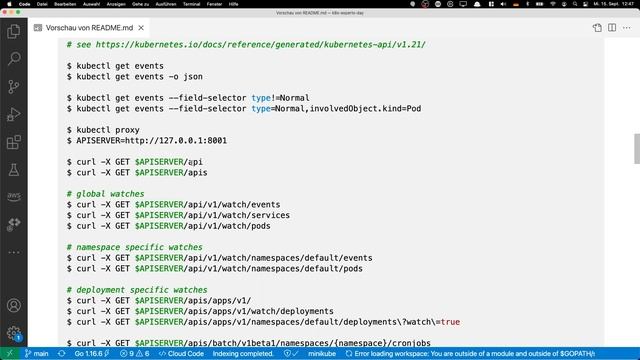The width and height of the screenshot is (640, 360).
Task: Click the '# global watches' comment
Action: 105,194
